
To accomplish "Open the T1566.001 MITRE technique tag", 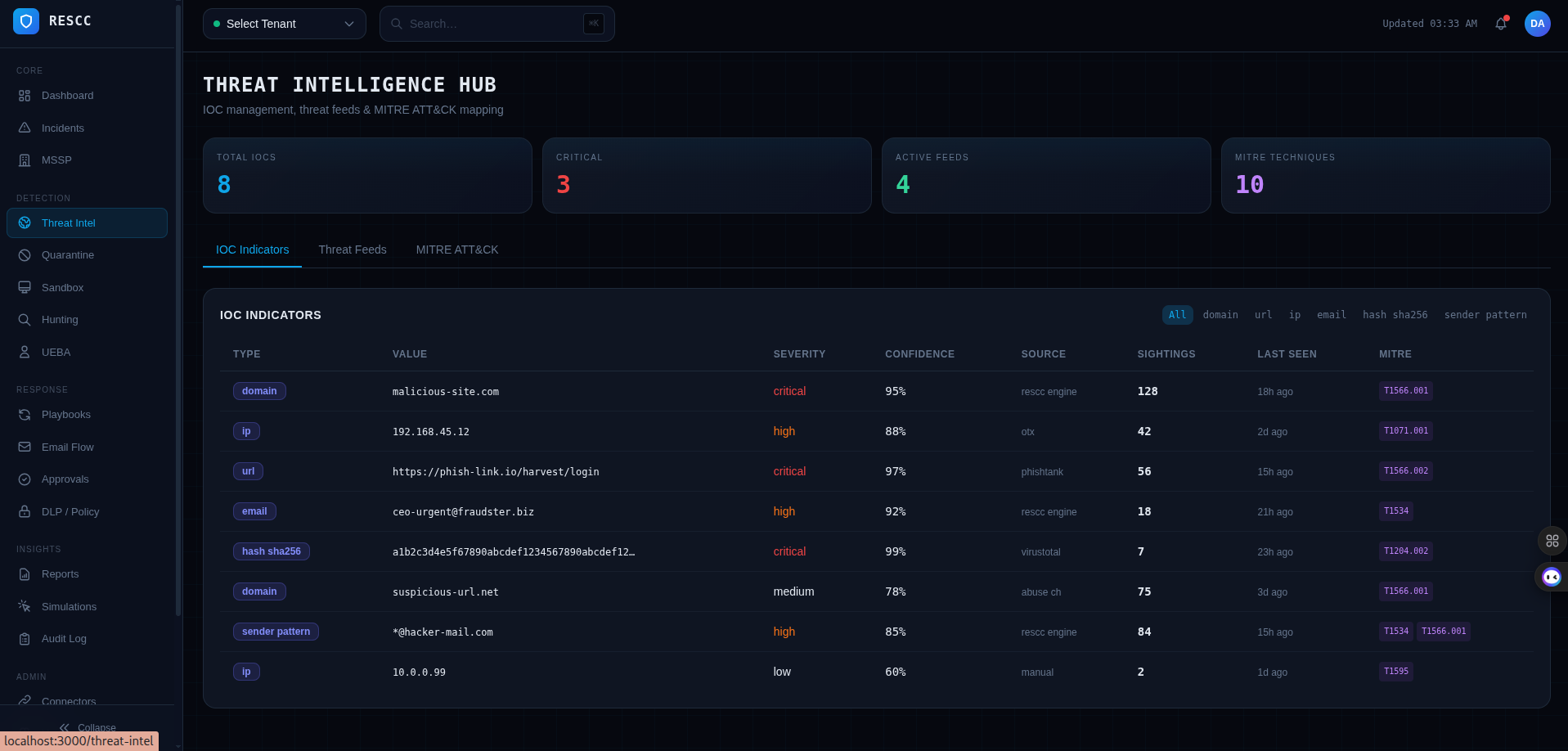I will (x=1405, y=391).
